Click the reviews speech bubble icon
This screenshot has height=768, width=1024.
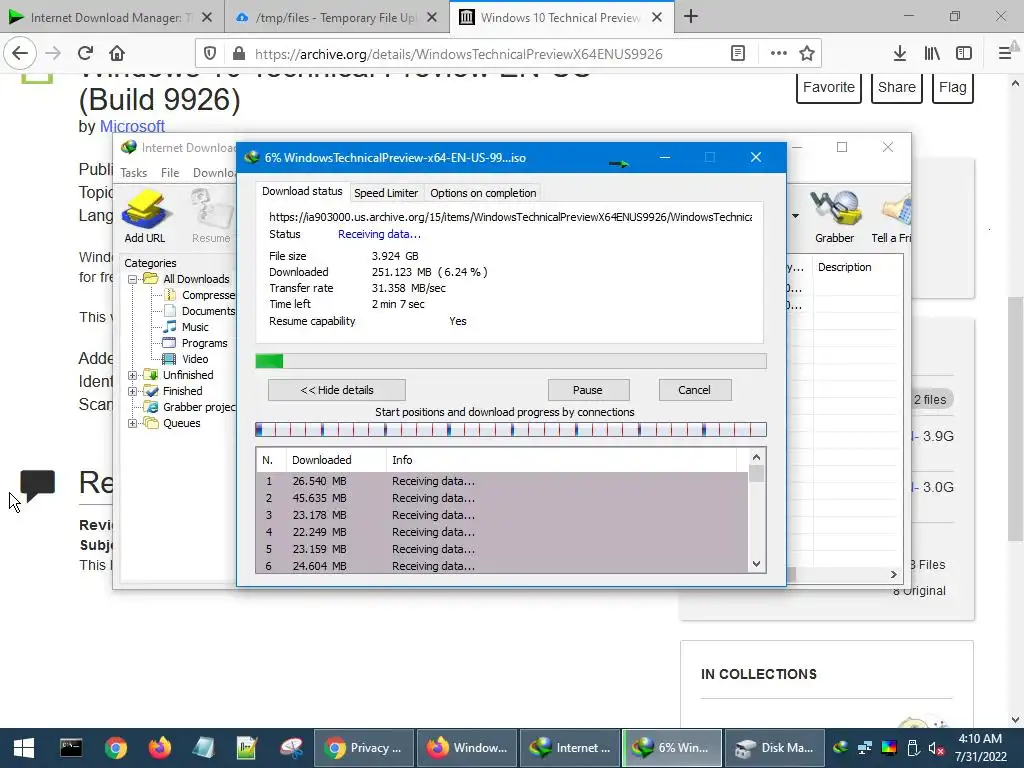[x=37, y=485]
